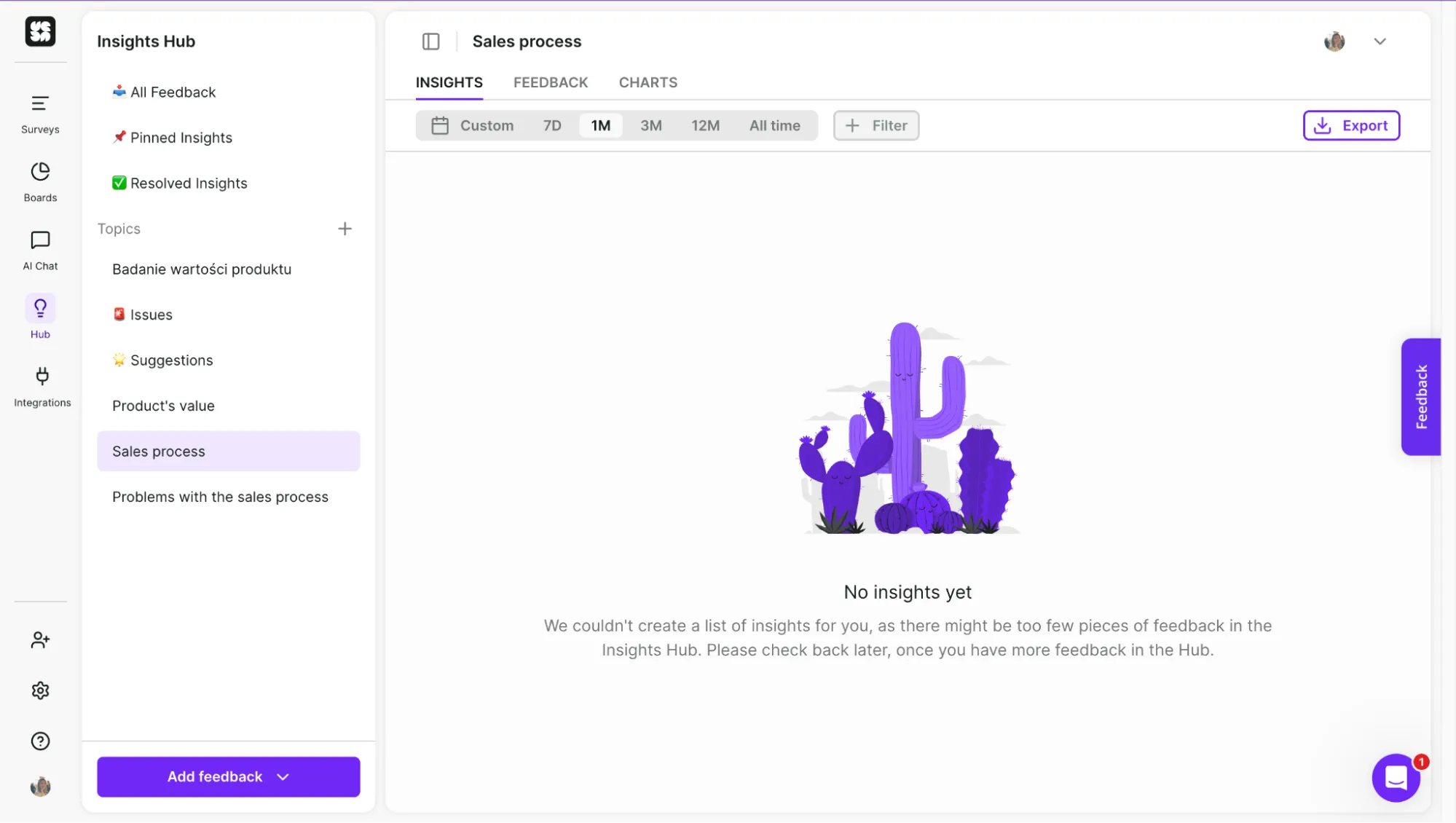Click the invite user icon

tap(40, 639)
